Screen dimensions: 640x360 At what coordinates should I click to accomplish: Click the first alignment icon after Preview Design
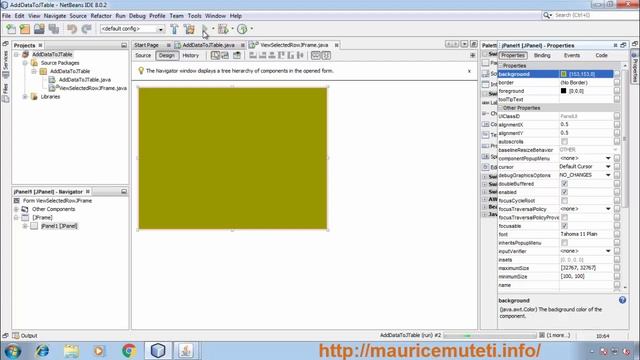(x=253, y=56)
